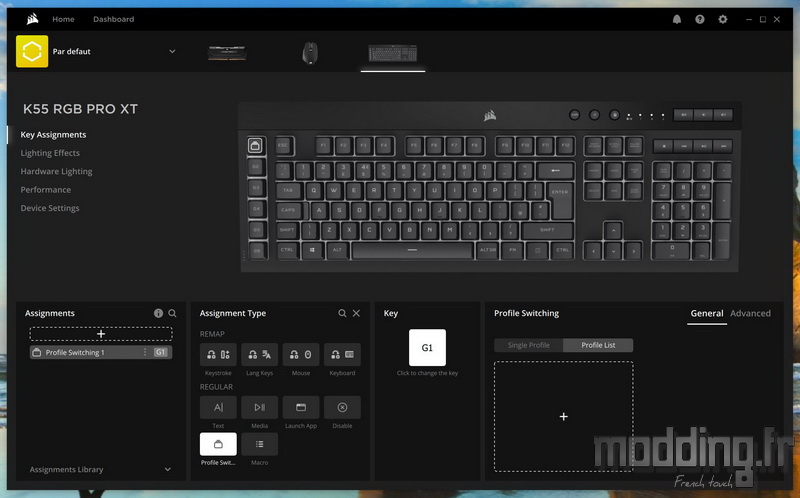This screenshot has width=800, height=498.
Task: Click the ALT GR key on keyboard
Action: 487,250
